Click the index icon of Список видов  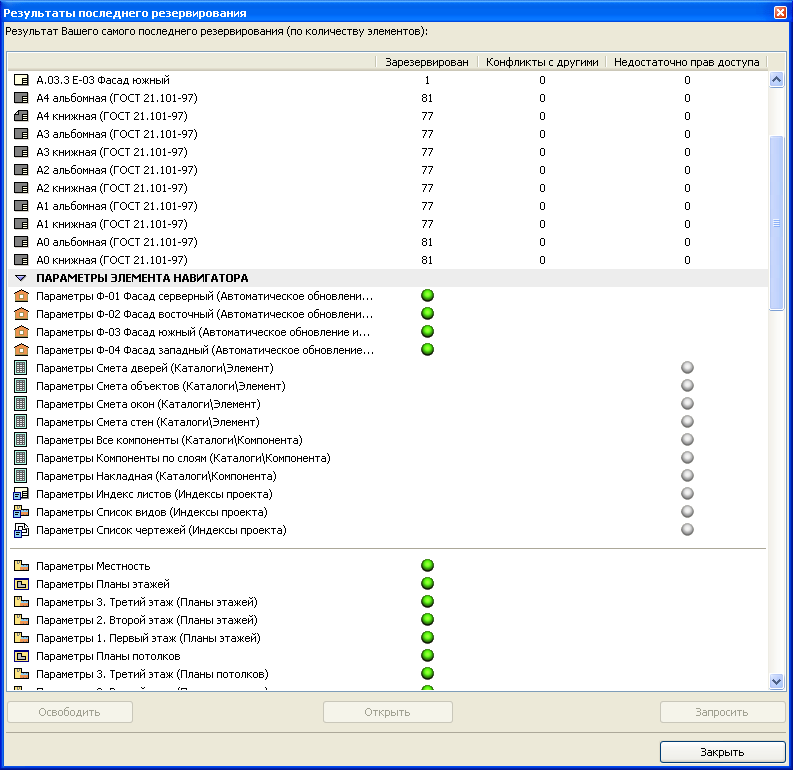pyautogui.click(x=21, y=512)
